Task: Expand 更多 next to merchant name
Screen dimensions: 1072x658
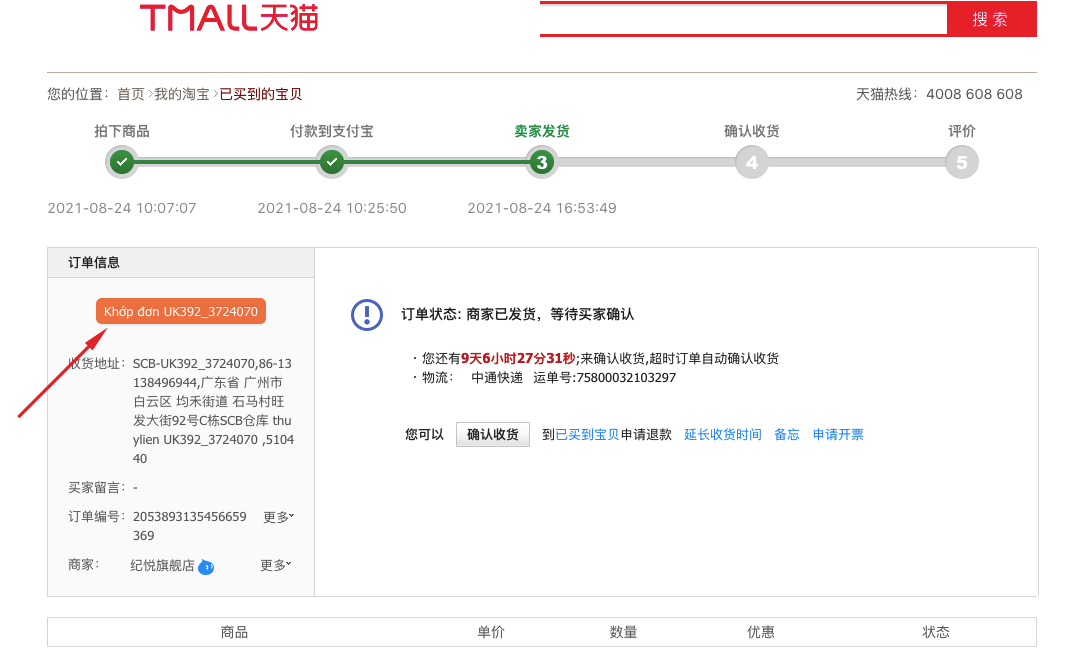Action: [x=276, y=565]
